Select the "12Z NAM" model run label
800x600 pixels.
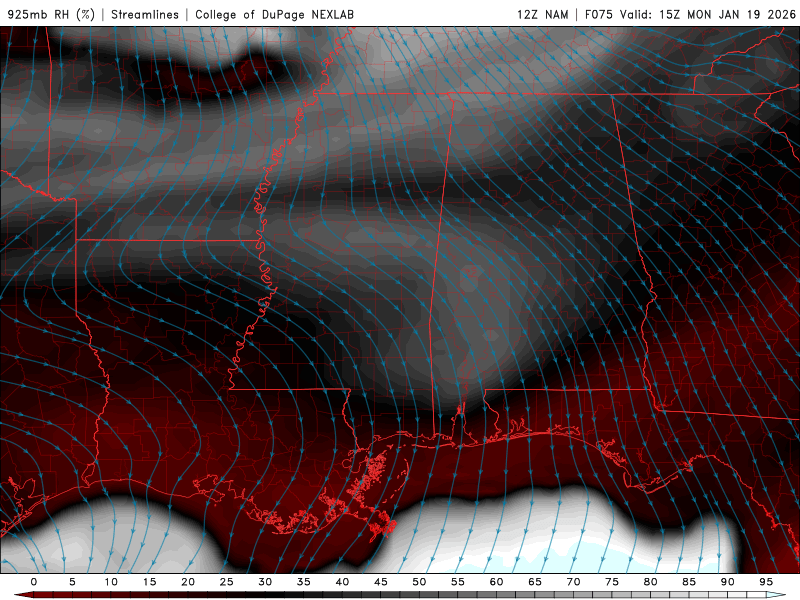[x=542, y=14]
